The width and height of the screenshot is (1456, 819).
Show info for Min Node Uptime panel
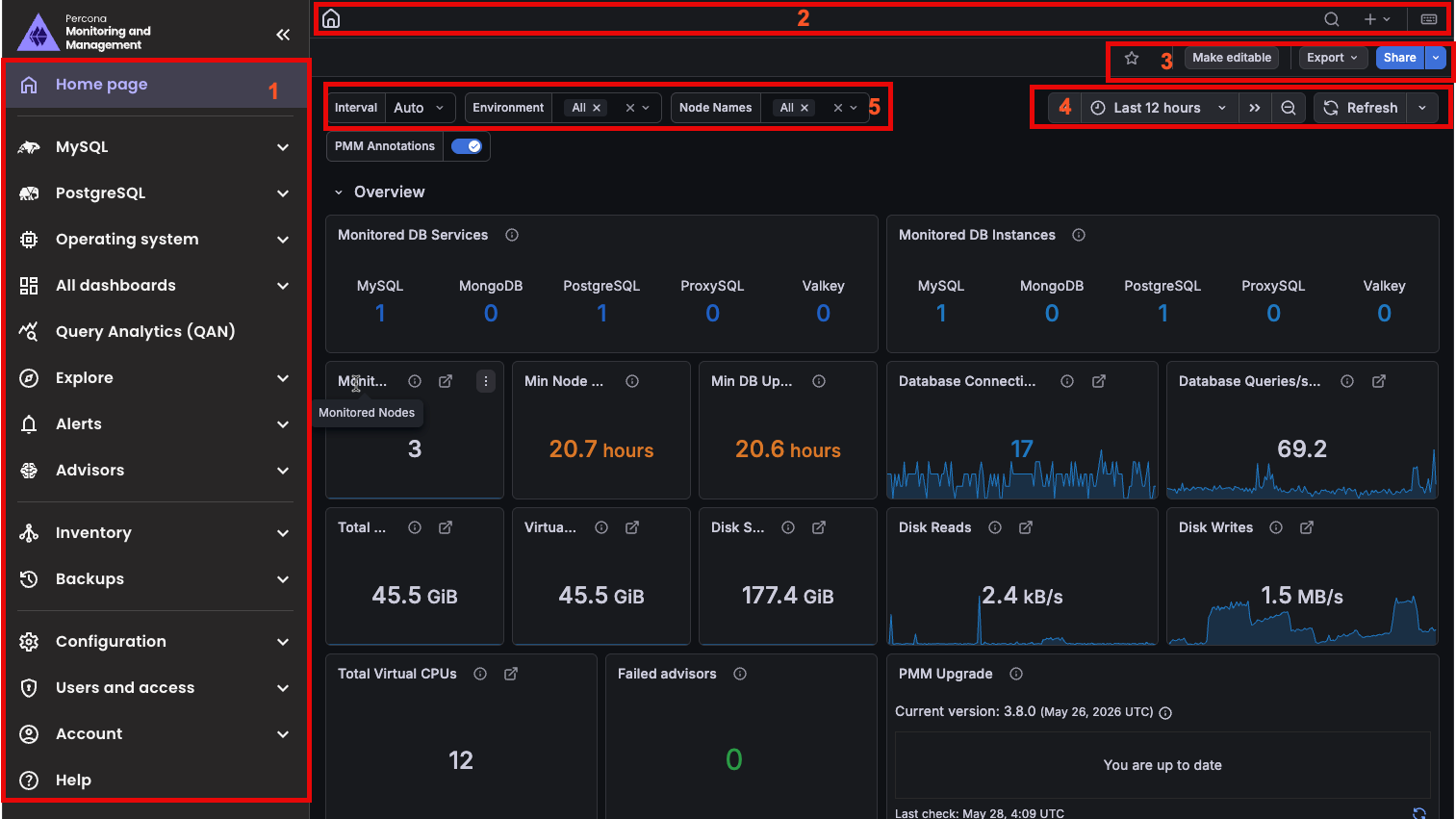coord(632,381)
